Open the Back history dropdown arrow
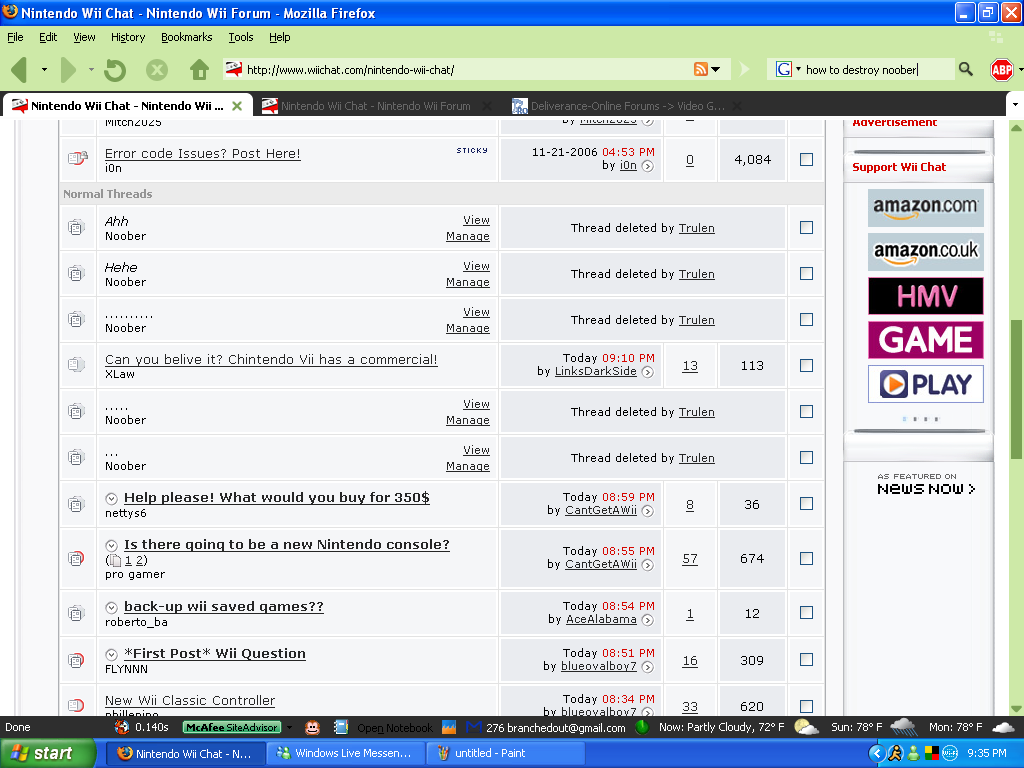This screenshot has height=768, width=1024. tap(44, 69)
